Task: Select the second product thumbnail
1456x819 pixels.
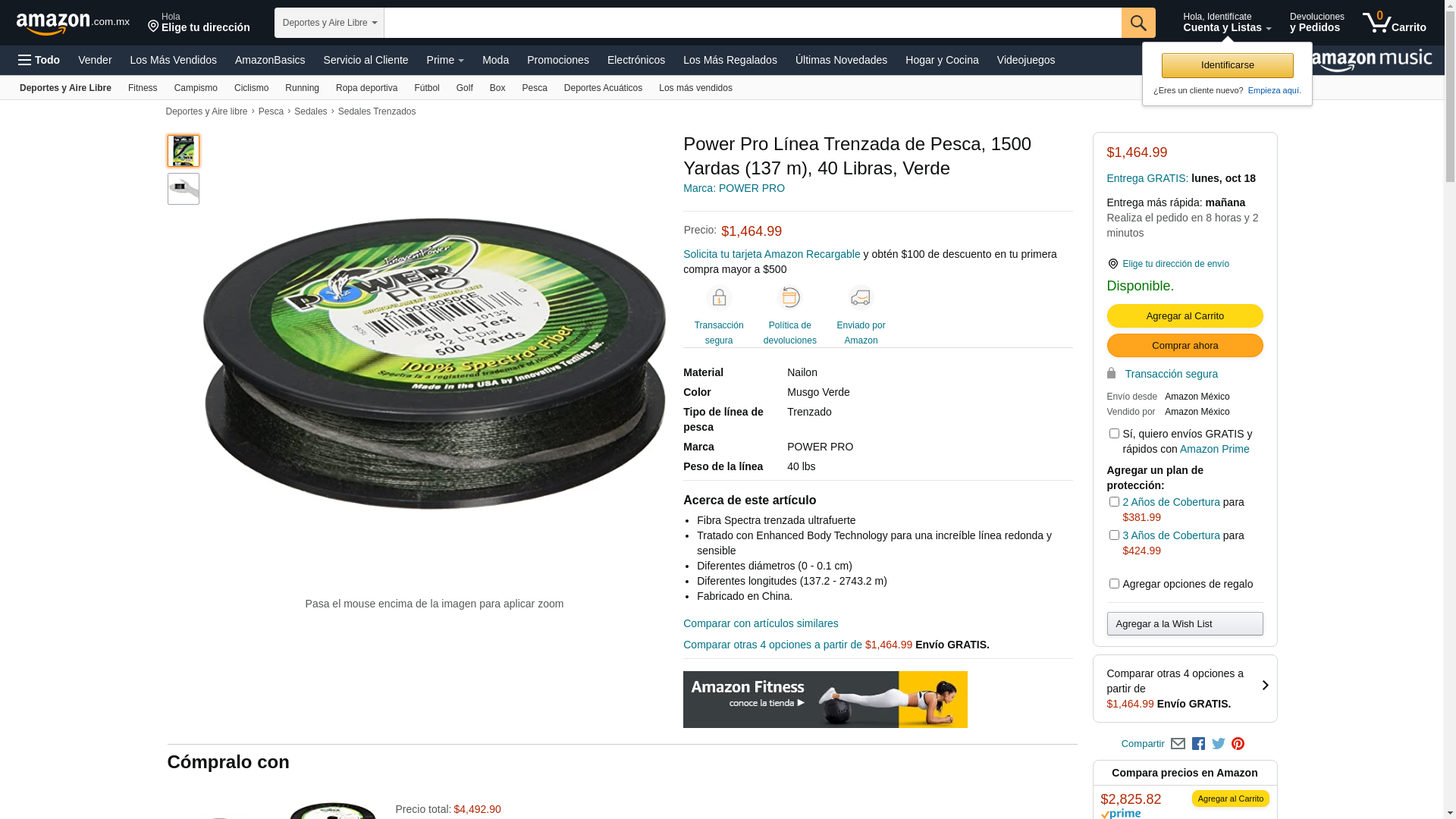Action: (x=184, y=189)
